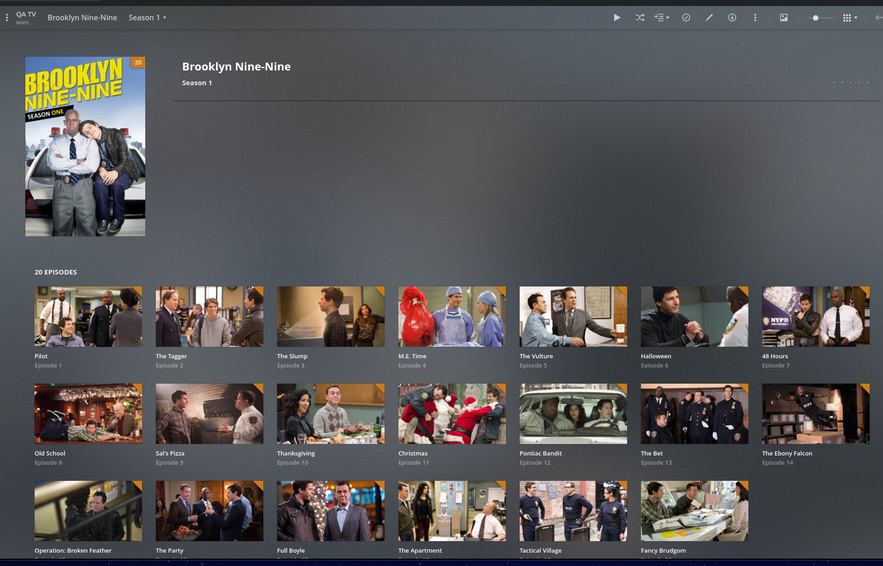Shuffle the season's episodes

[640, 17]
